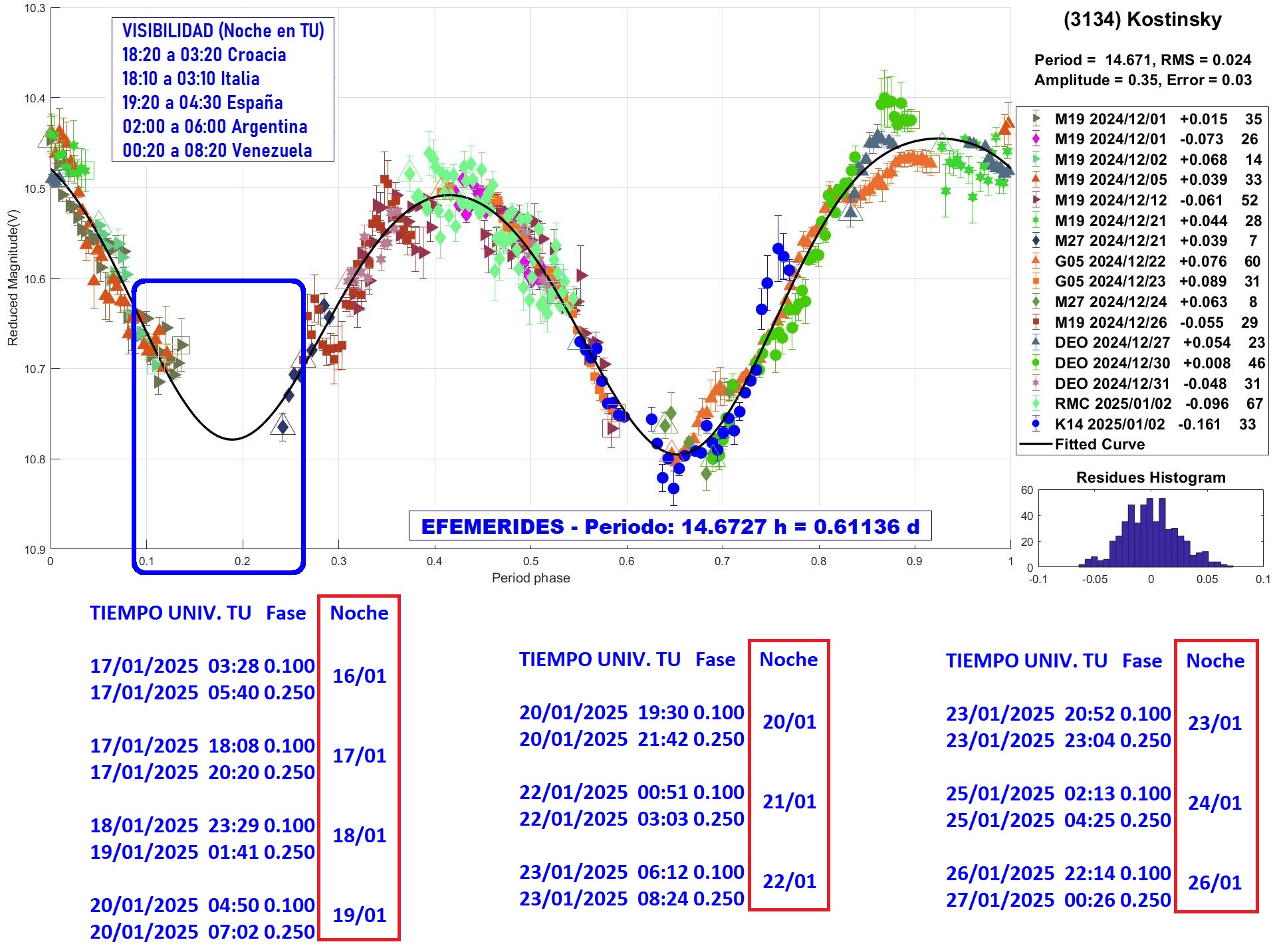Click the 18:20 a 03:20 Croacia line
Image resolution: width=1275 pixels, height=952 pixels.
point(204,55)
